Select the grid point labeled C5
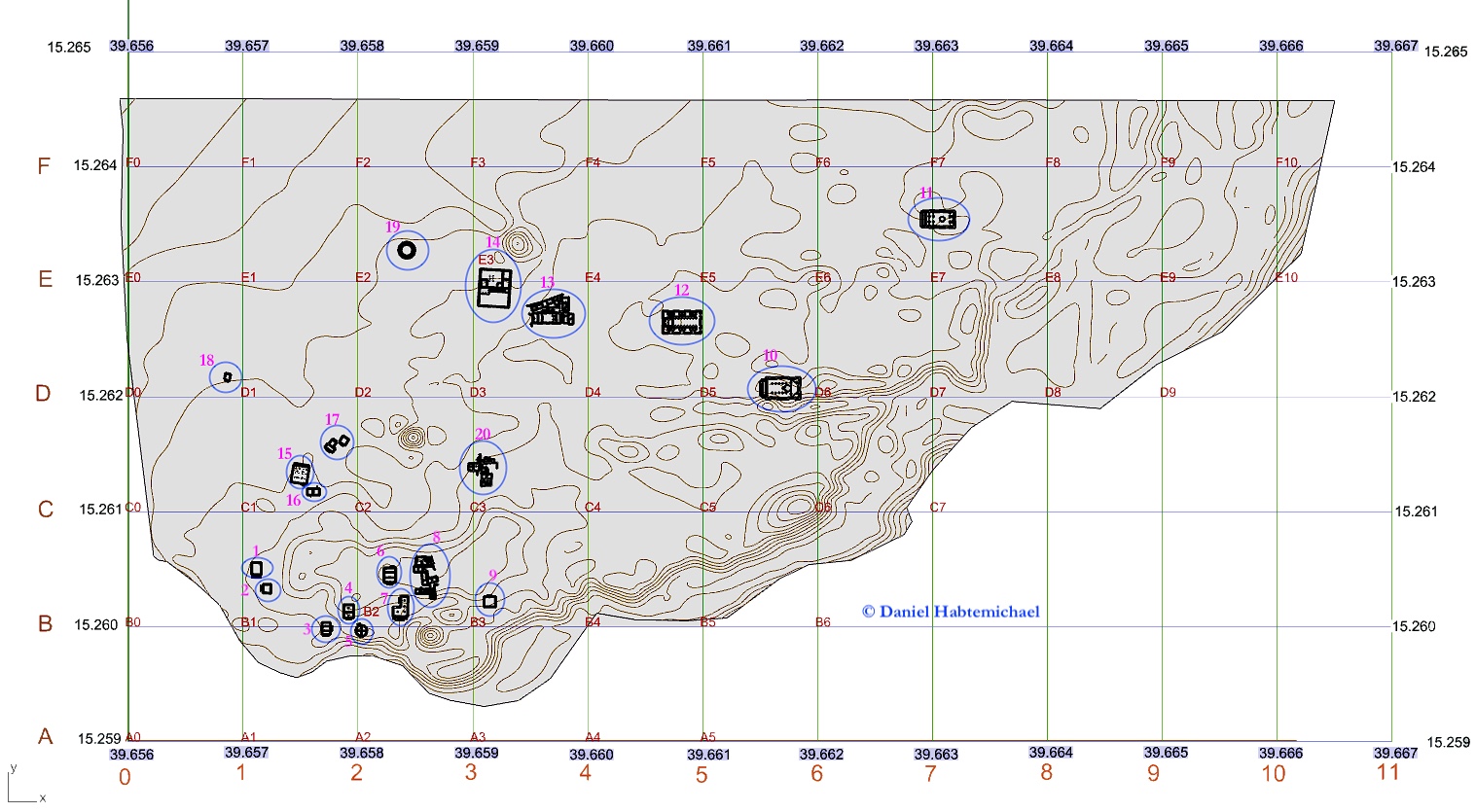 [707, 508]
